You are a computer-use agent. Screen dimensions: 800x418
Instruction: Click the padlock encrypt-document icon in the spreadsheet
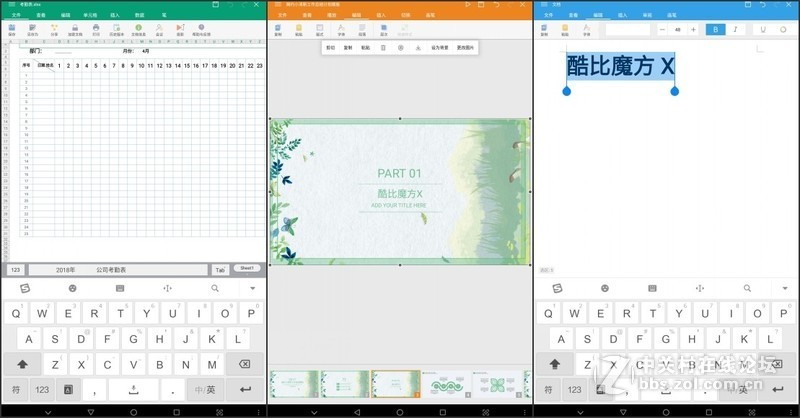pos(75,30)
